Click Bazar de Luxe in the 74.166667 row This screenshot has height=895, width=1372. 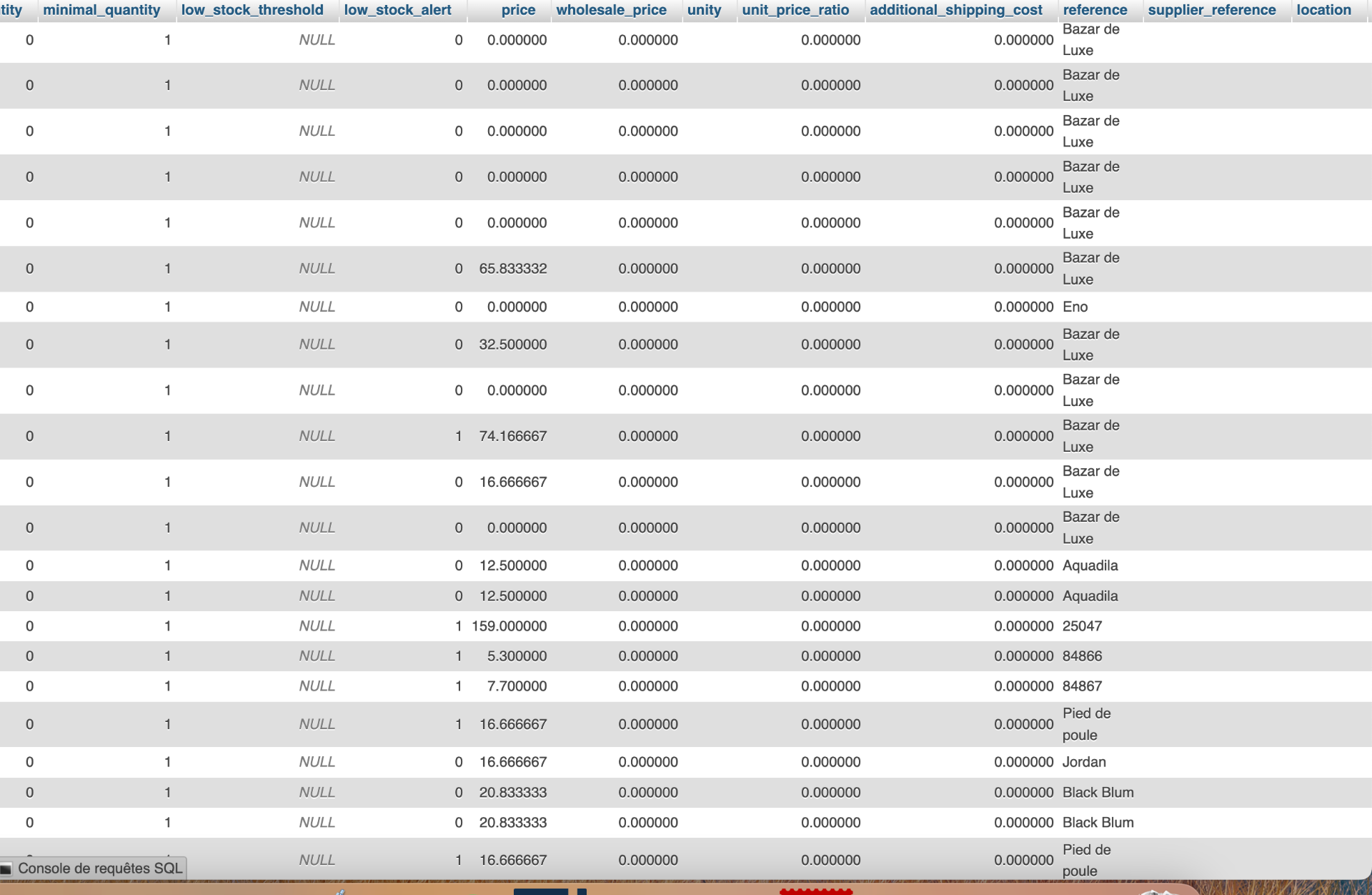click(x=1091, y=436)
